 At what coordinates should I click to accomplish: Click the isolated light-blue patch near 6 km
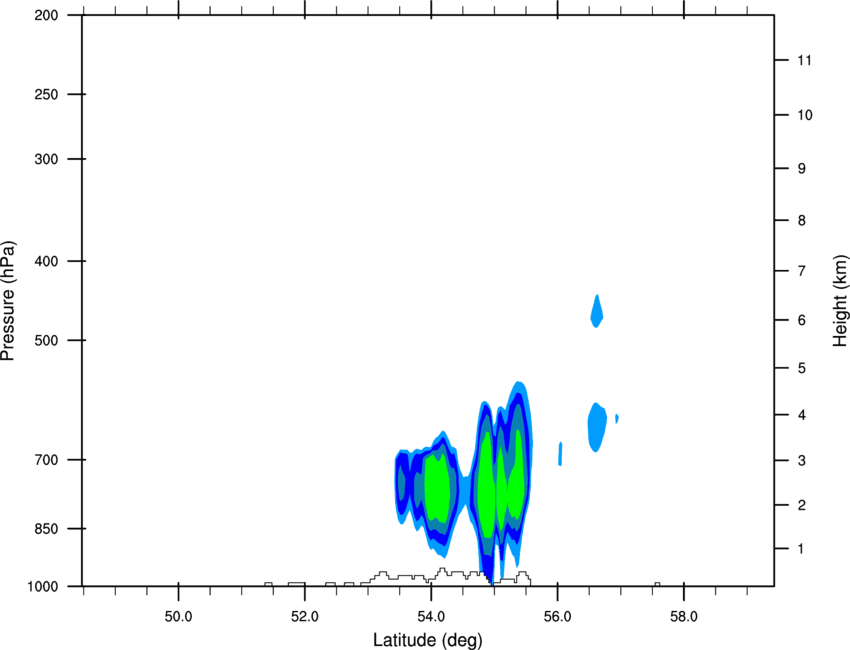(596, 311)
